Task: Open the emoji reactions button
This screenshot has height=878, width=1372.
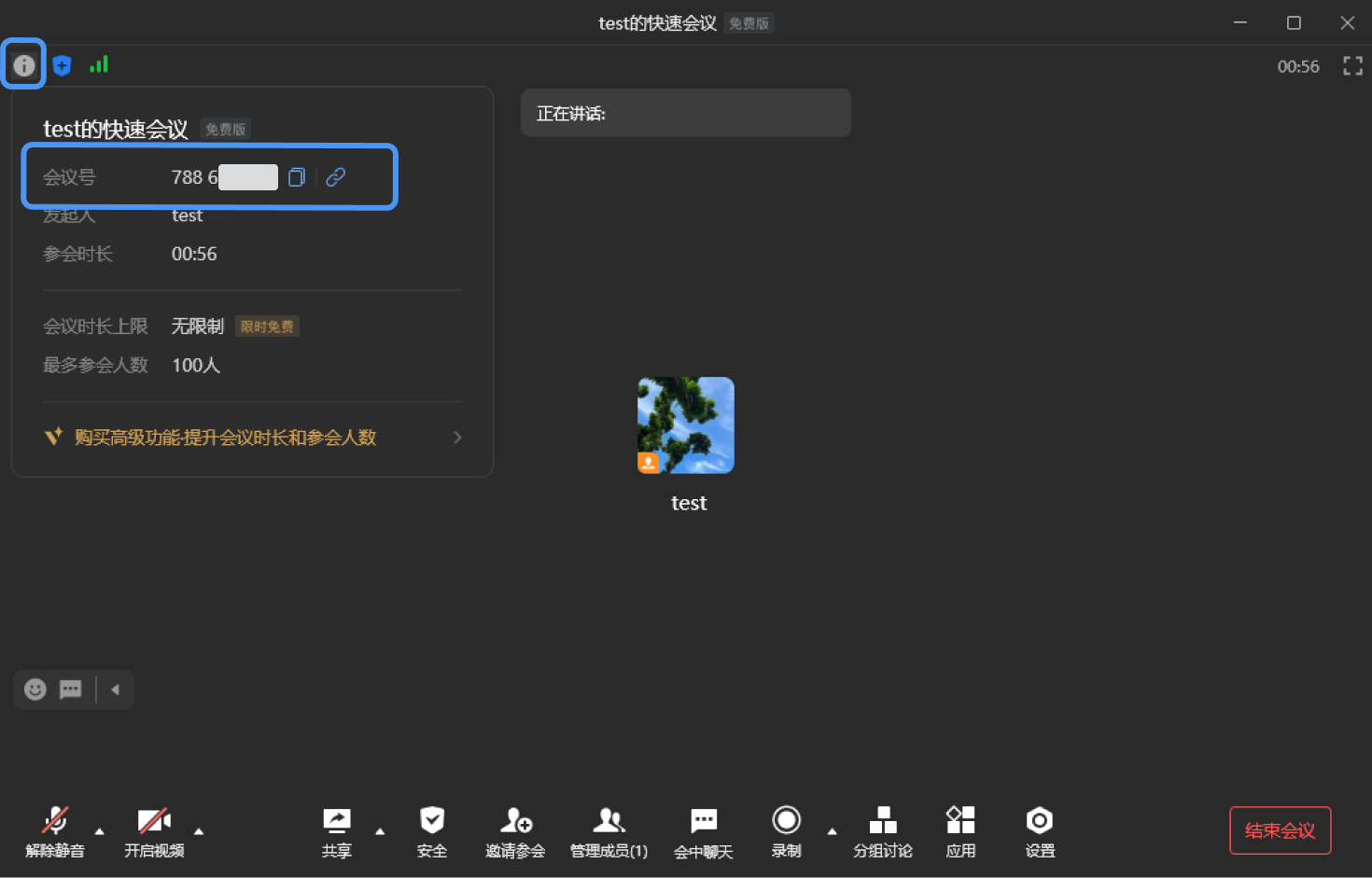Action: (35, 690)
